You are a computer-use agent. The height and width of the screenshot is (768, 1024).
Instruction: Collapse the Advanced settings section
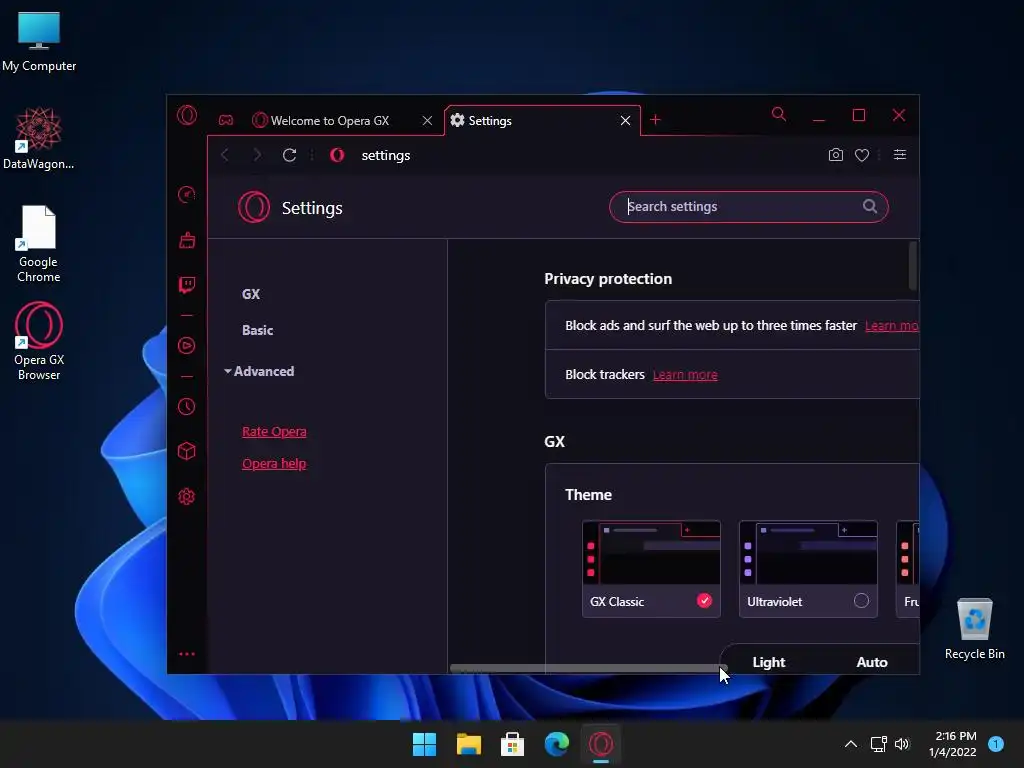[x=260, y=371]
